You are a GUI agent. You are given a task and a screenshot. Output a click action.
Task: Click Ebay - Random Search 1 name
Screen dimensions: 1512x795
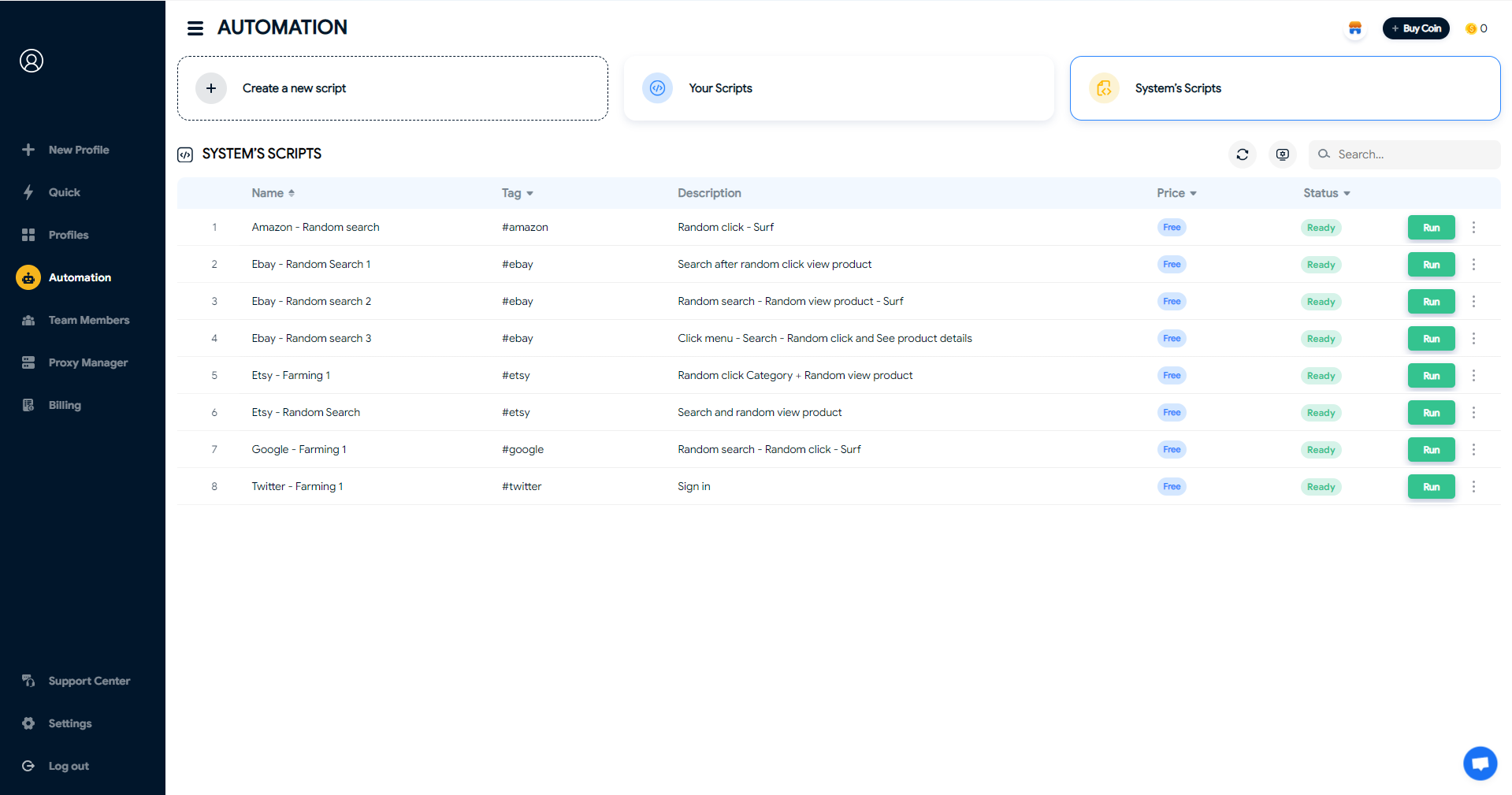point(311,264)
